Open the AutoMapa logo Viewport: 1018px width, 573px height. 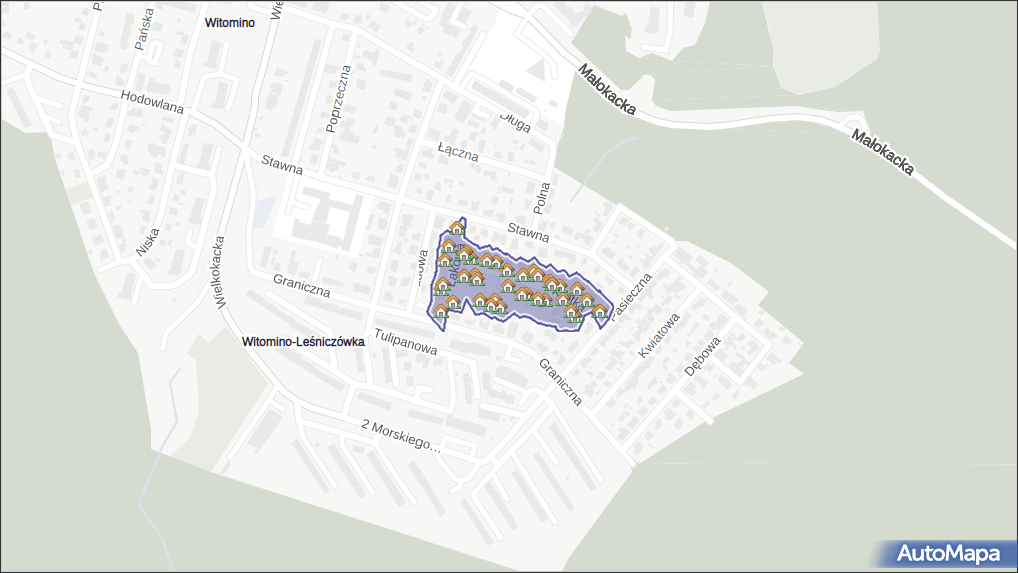[x=948, y=553]
